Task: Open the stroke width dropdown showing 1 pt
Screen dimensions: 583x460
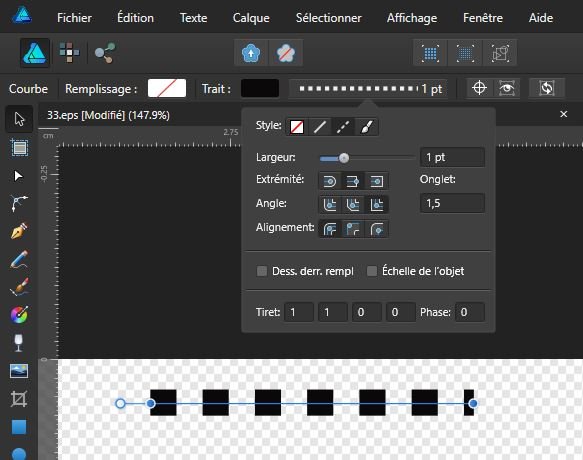Action: [x=368, y=89]
